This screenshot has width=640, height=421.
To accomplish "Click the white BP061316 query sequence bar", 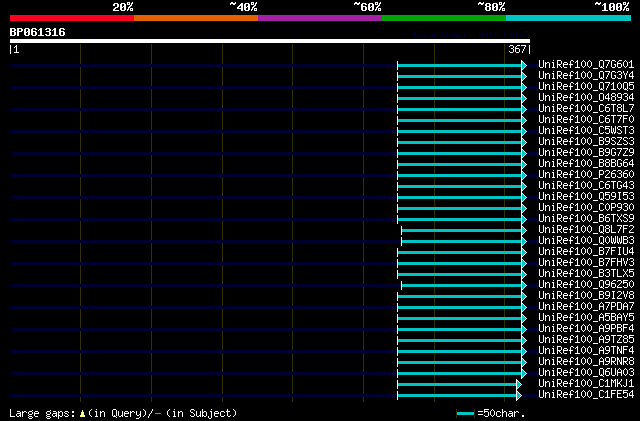I will [x=270, y=41].
